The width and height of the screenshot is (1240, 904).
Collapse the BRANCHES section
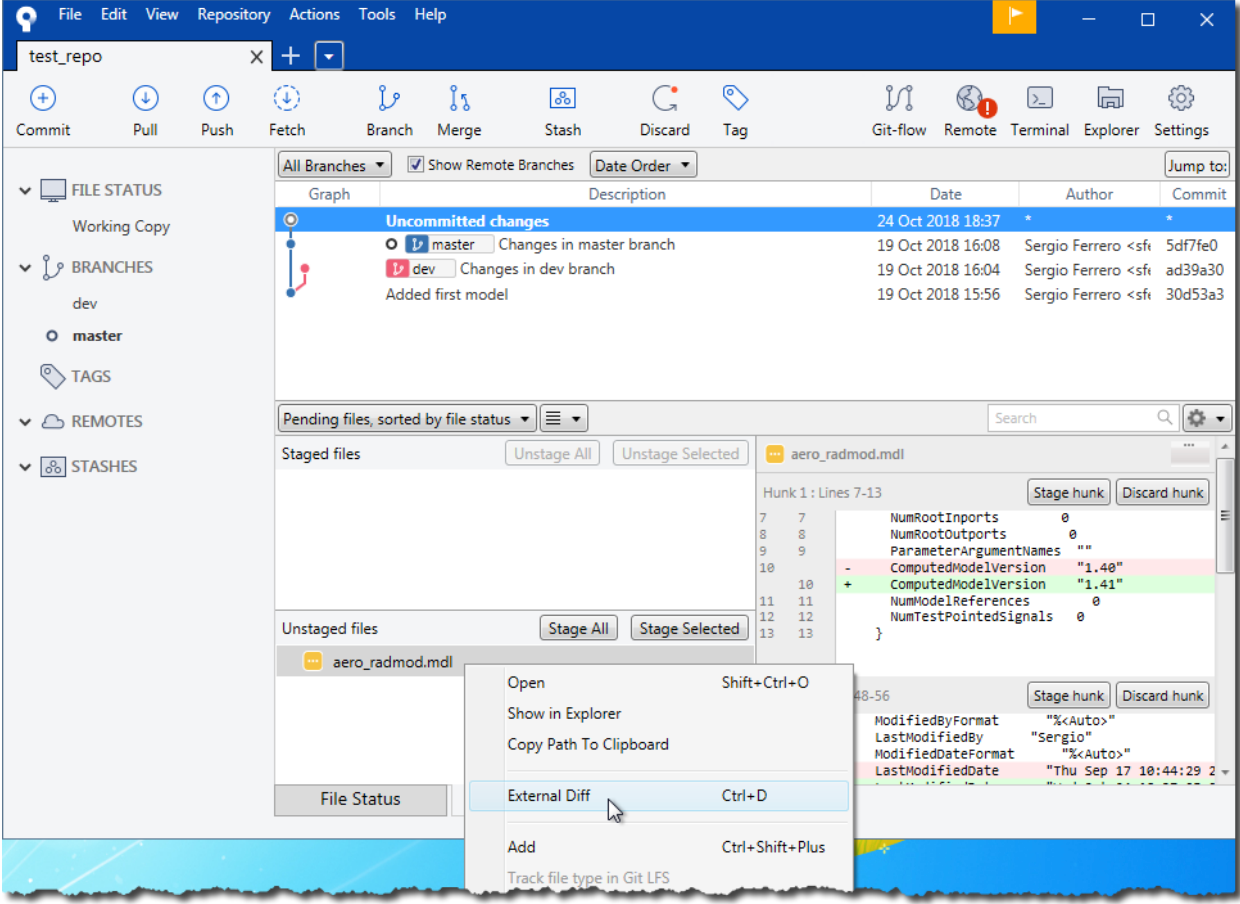coord(25,267)
